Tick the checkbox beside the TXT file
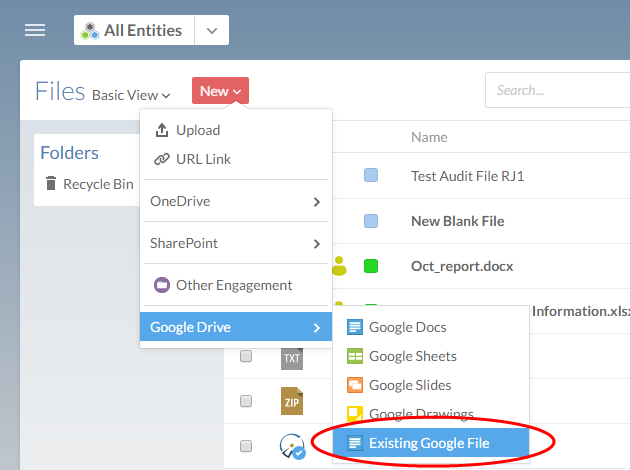Viewport: 630px width, 470px height. pos(246,356)
